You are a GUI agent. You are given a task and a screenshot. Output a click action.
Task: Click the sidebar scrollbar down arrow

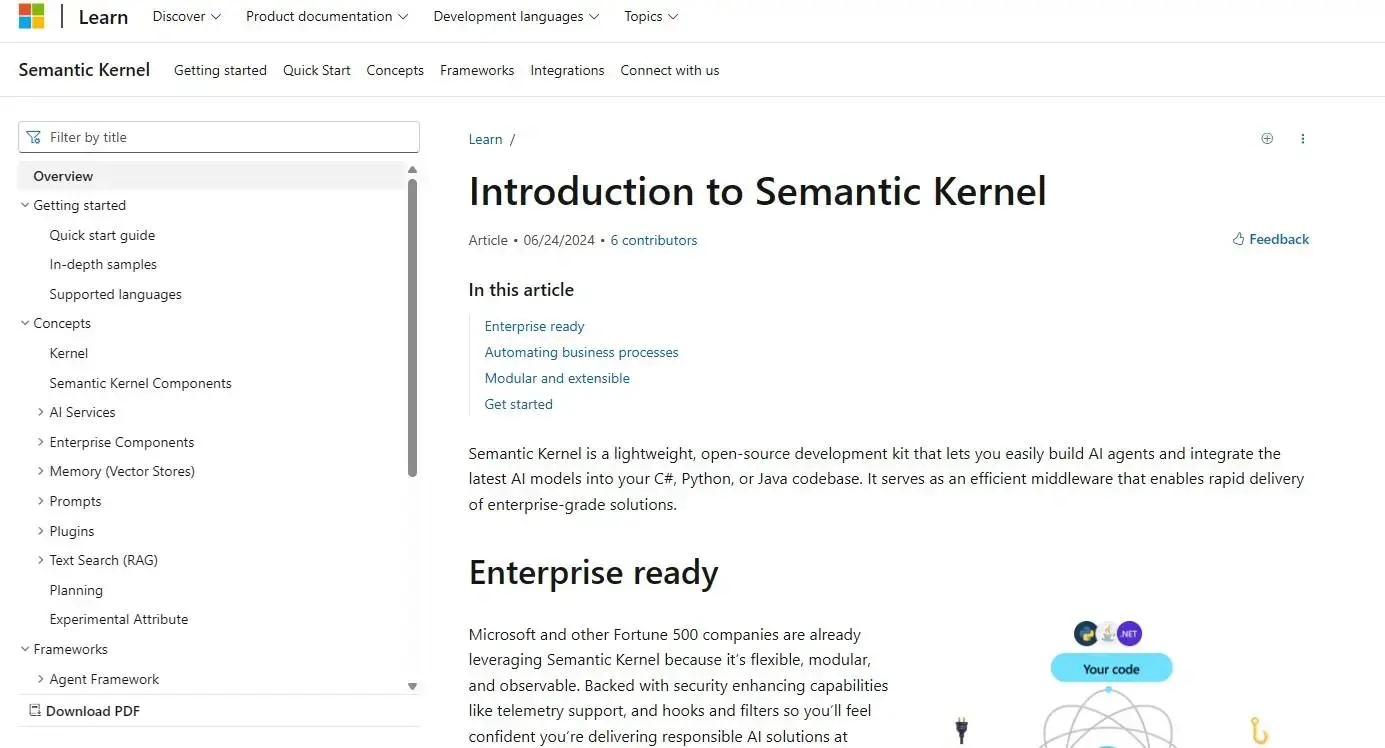412,686
